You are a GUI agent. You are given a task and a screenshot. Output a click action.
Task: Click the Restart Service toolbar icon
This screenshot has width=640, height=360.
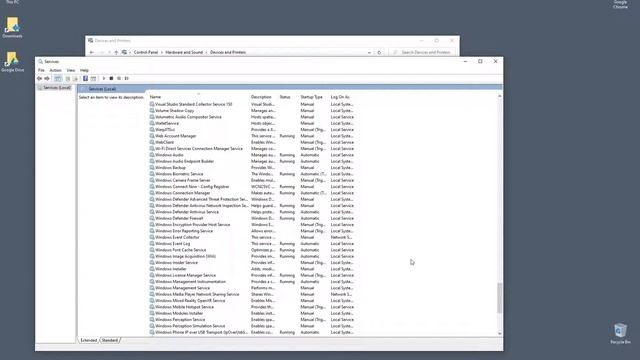coord(127,78)
